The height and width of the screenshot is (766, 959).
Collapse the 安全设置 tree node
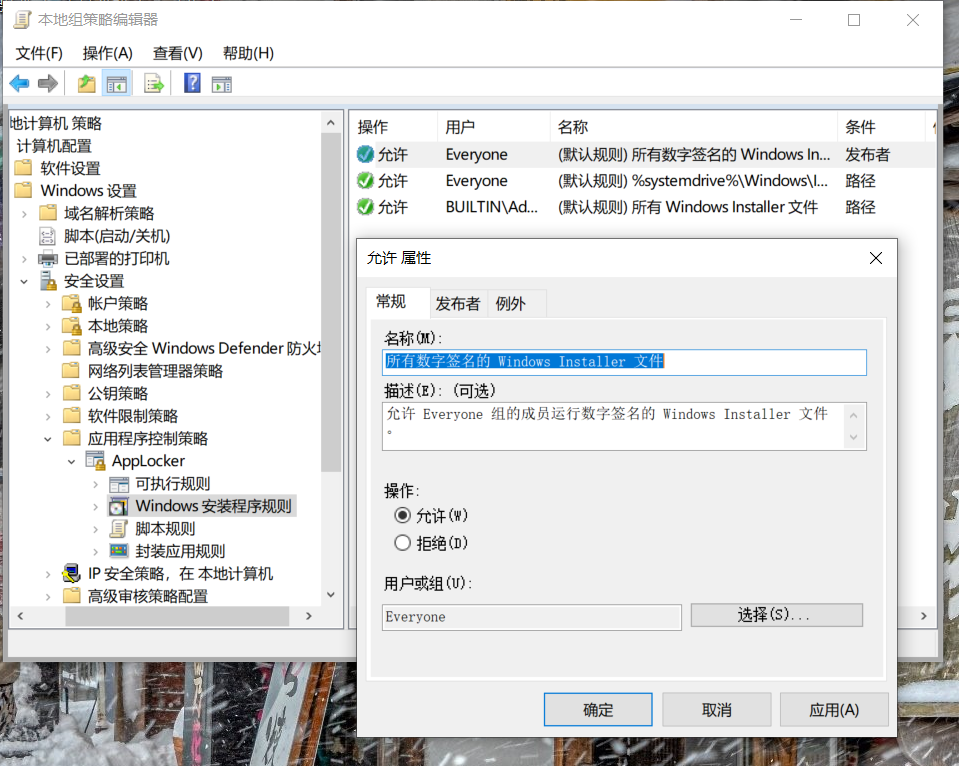point(24,282)
